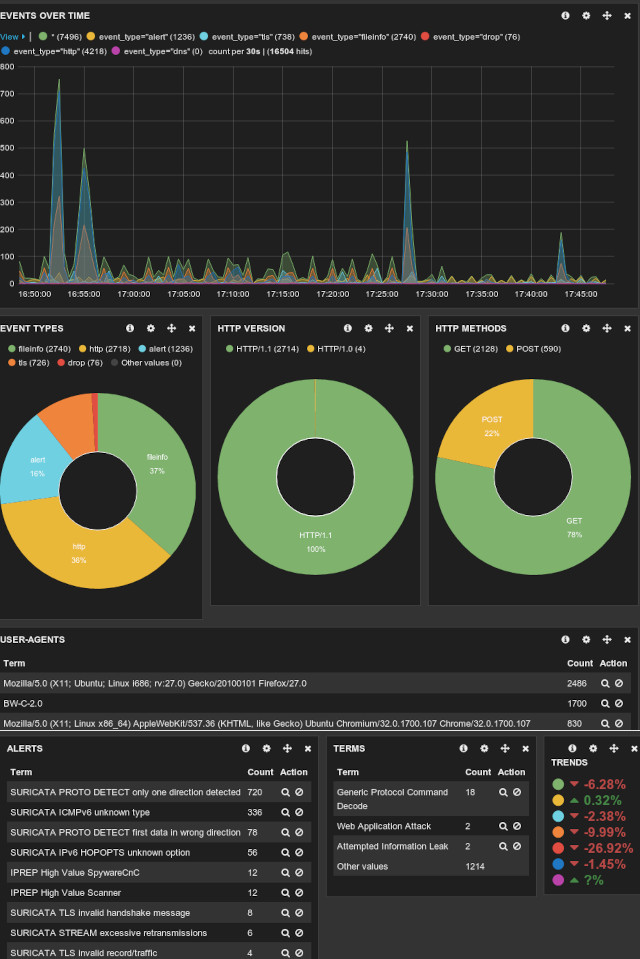The height and width of the screenshot is (959, 640).
Task: Exclude BW-C-2.0 user-agent with the ban icon
Action: [x=619, y=703]
